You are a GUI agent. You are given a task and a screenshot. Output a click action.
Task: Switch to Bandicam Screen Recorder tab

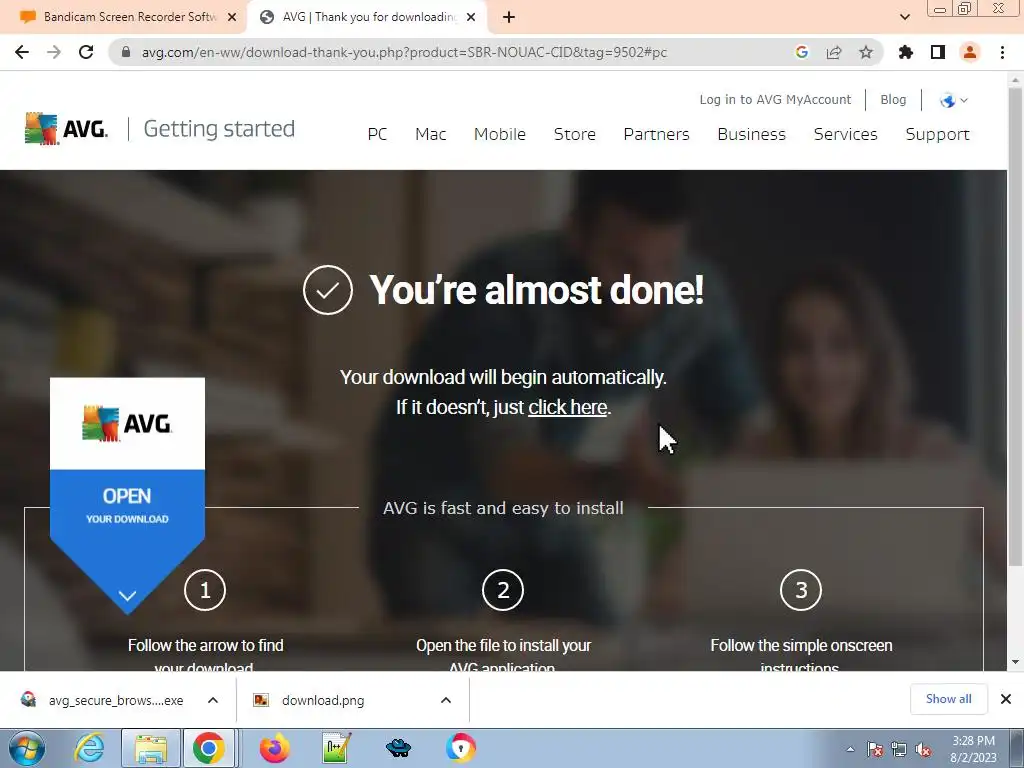pos(123,17)
